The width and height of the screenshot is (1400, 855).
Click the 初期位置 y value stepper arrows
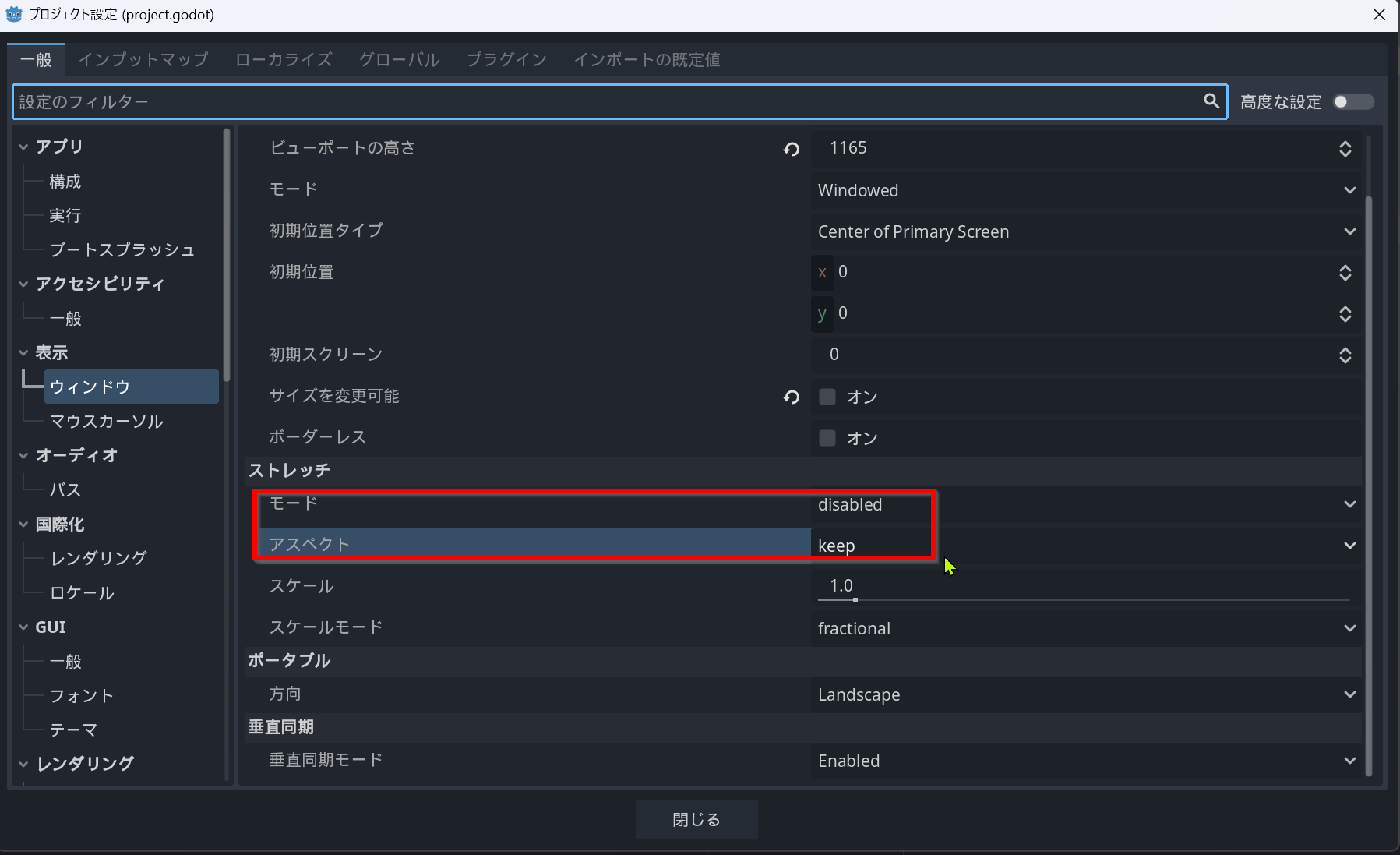(x=1345, y=314)
